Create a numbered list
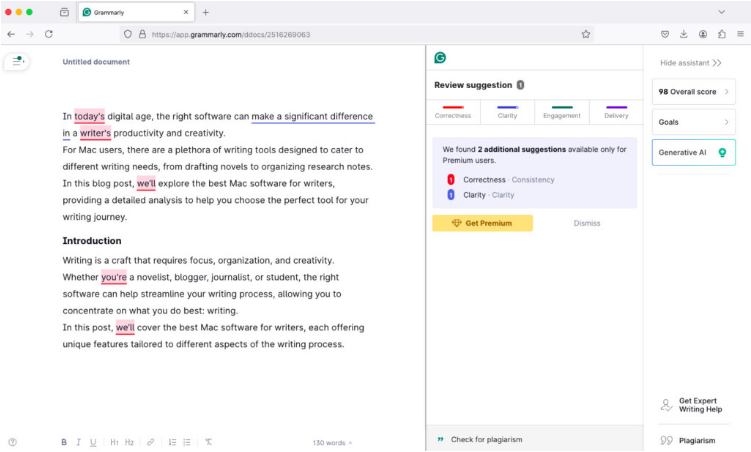This screenshot has width=751, height=452. pyautogui.click(x=172, y=441)
